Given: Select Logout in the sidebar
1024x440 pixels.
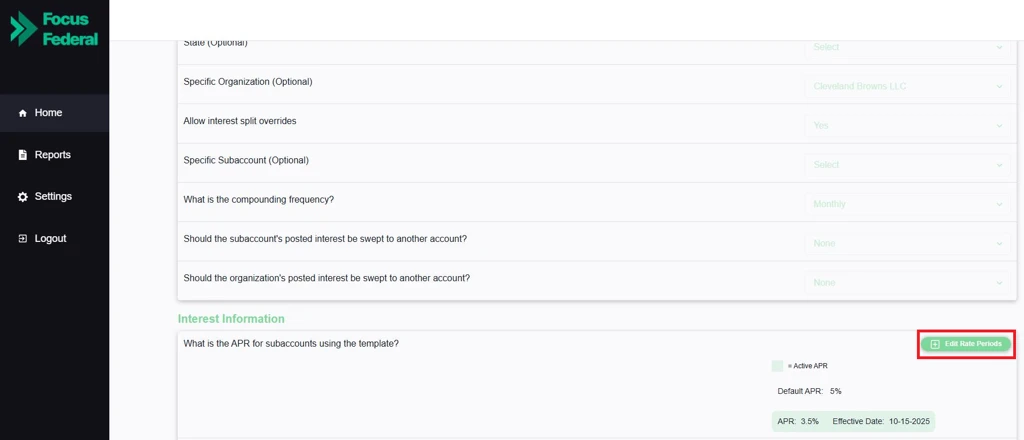Looking at the screenshot, I should pos(50,239).
